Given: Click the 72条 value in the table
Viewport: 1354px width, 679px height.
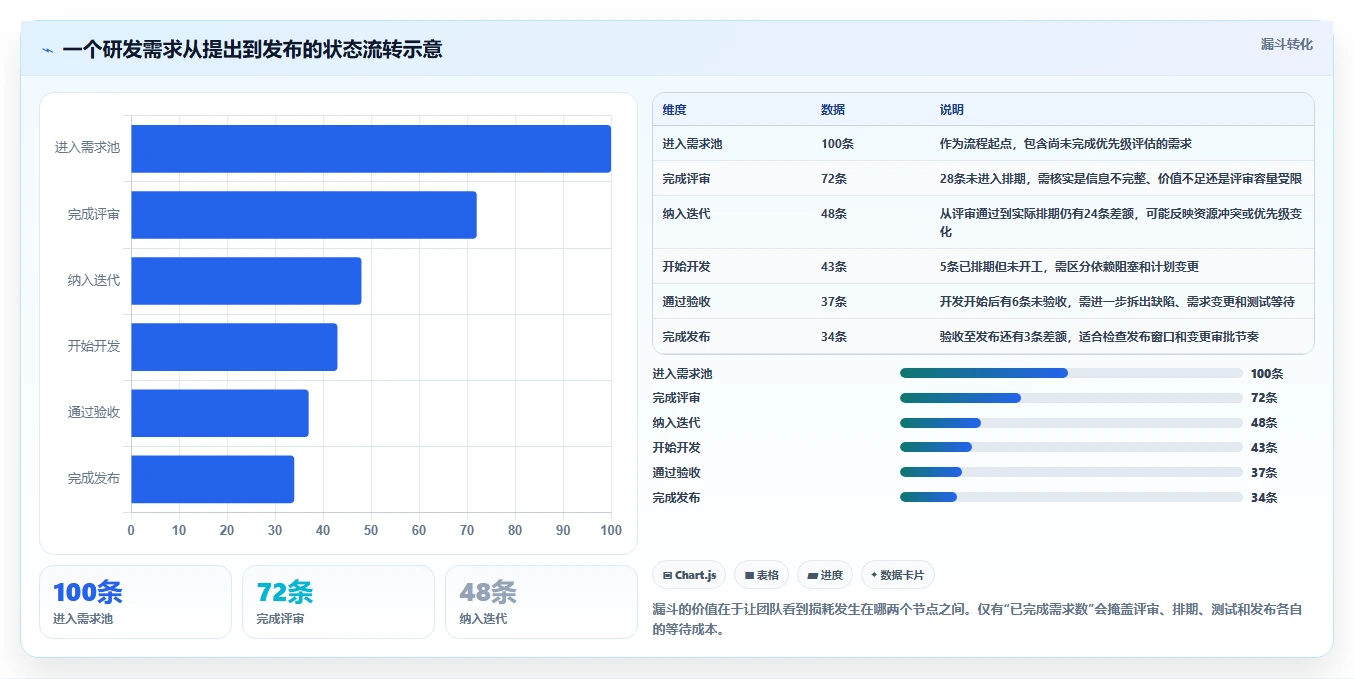Looking at the screenshot, I should (834, 179).
